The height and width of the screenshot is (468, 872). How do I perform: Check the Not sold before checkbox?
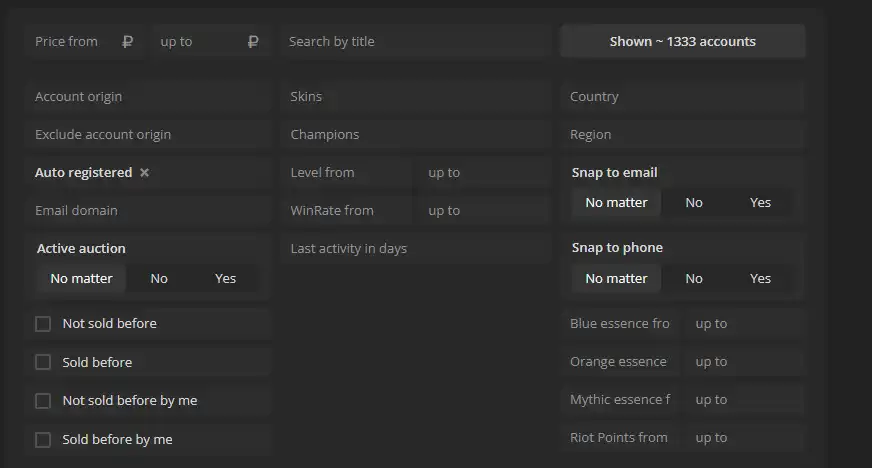43,324
